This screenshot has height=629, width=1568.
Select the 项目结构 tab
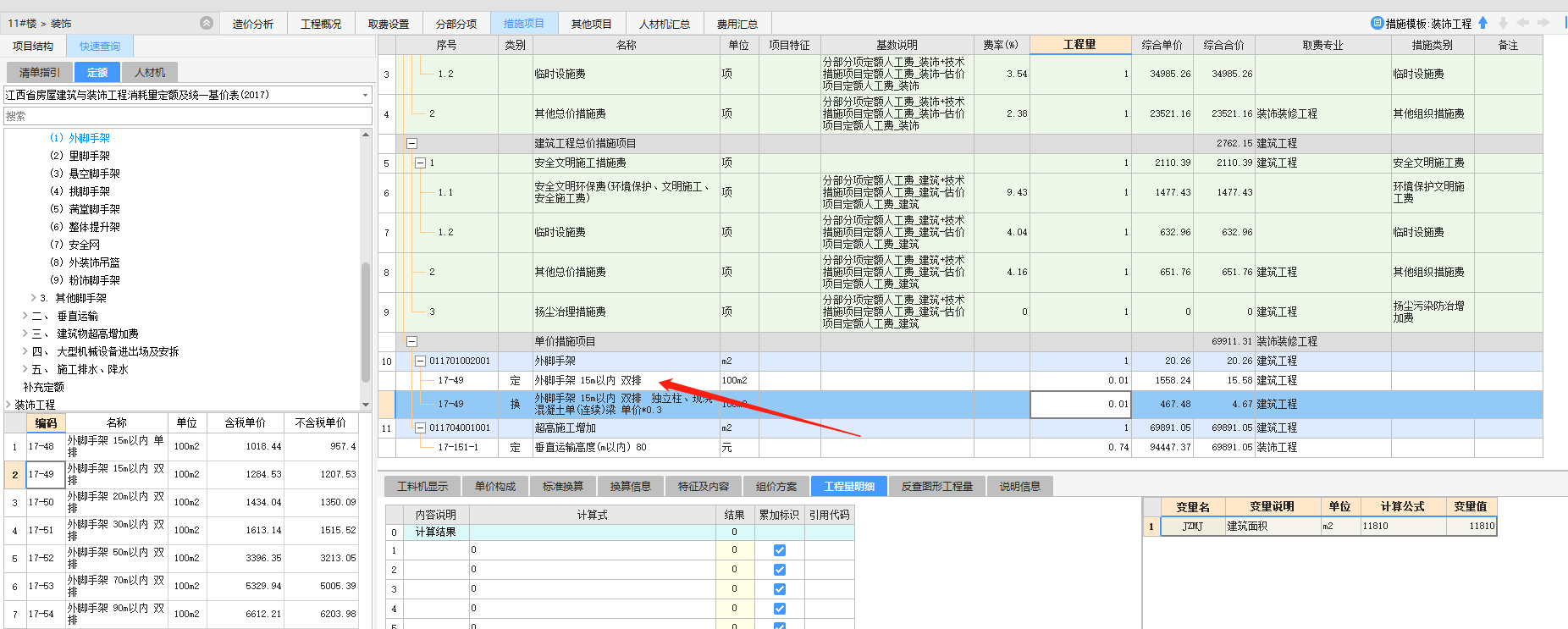33,47
